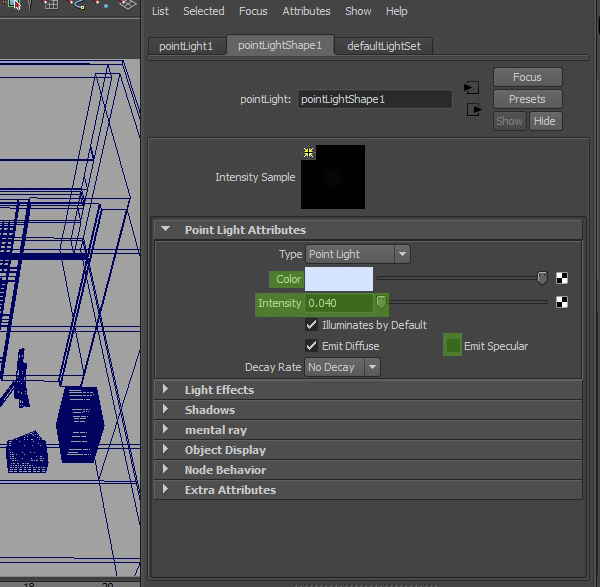Click the Intensity Sample swatch preview

(x=333, y=177)
